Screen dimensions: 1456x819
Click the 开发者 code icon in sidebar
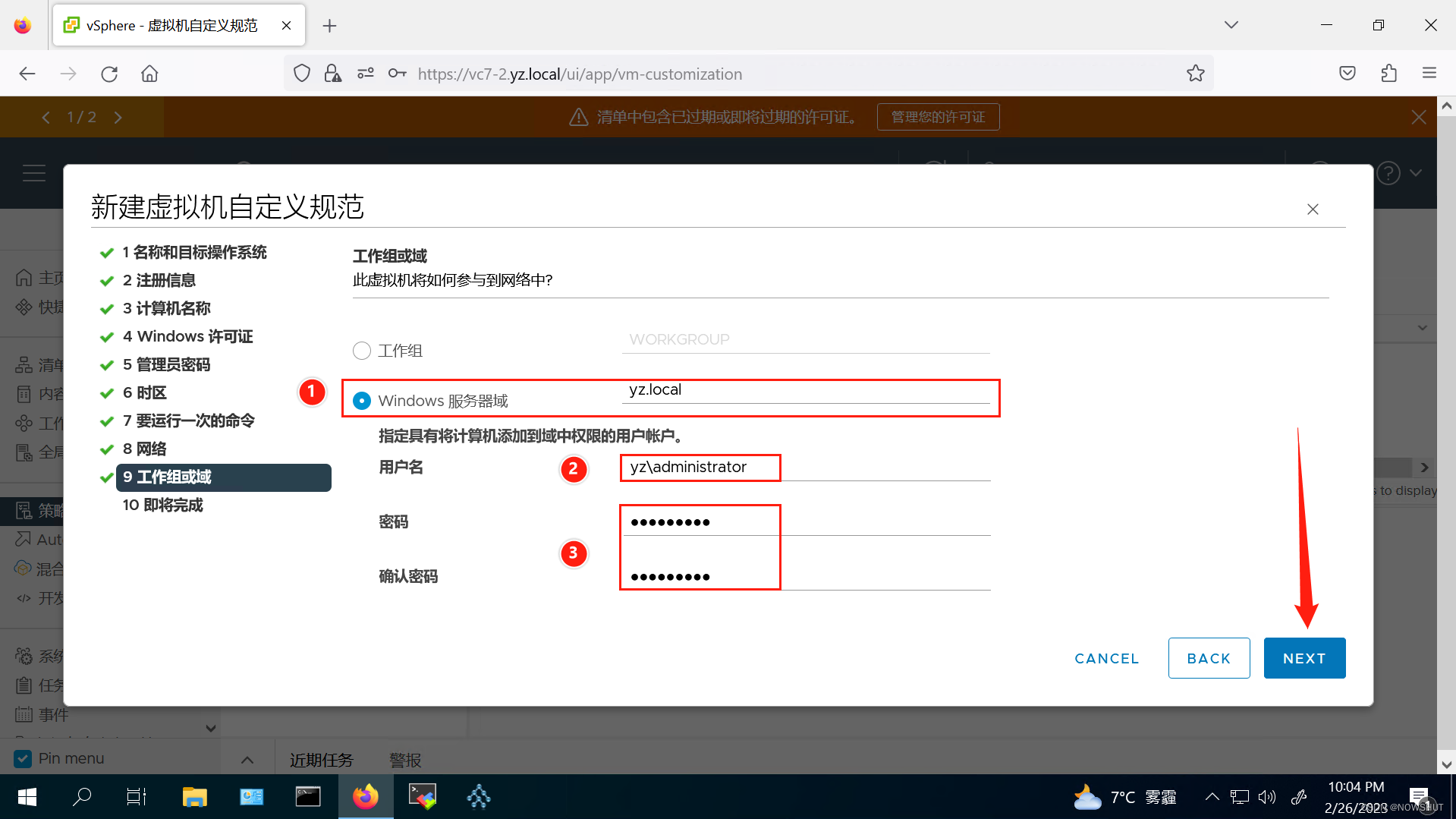point(24,597)
